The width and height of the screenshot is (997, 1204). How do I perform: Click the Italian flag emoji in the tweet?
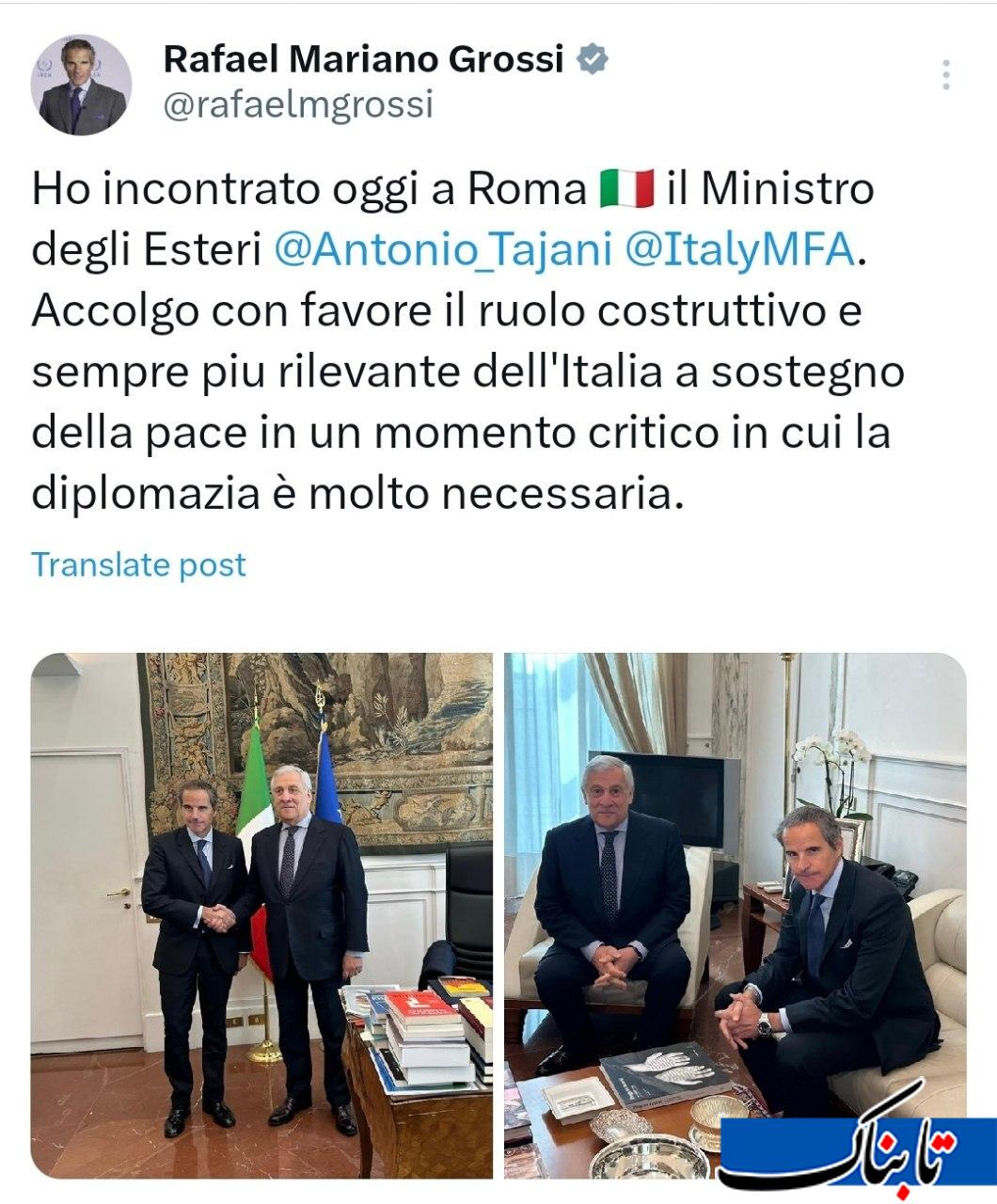626,190
